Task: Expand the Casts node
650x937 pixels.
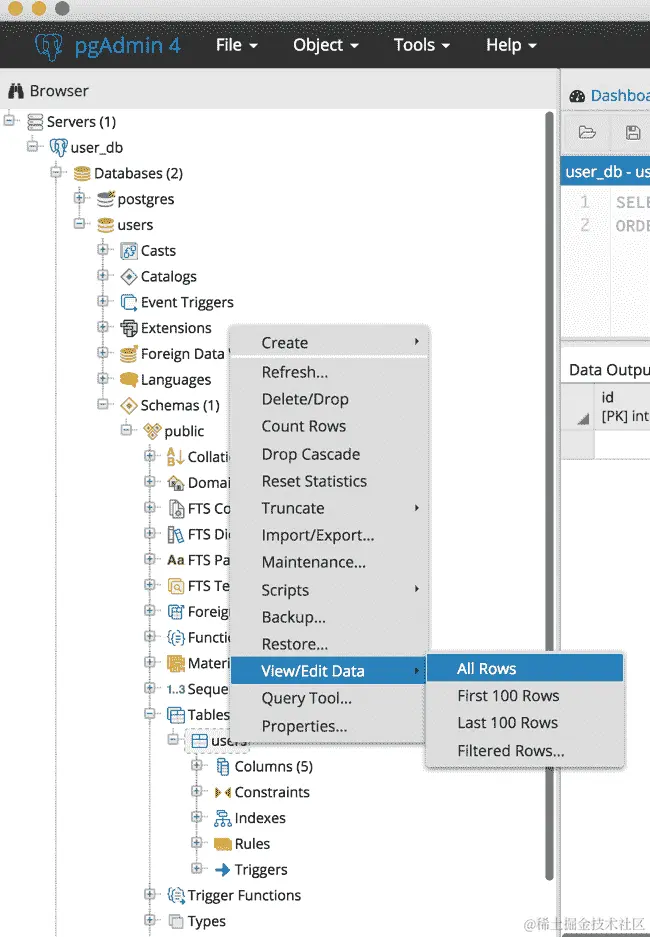Action: 103,249
